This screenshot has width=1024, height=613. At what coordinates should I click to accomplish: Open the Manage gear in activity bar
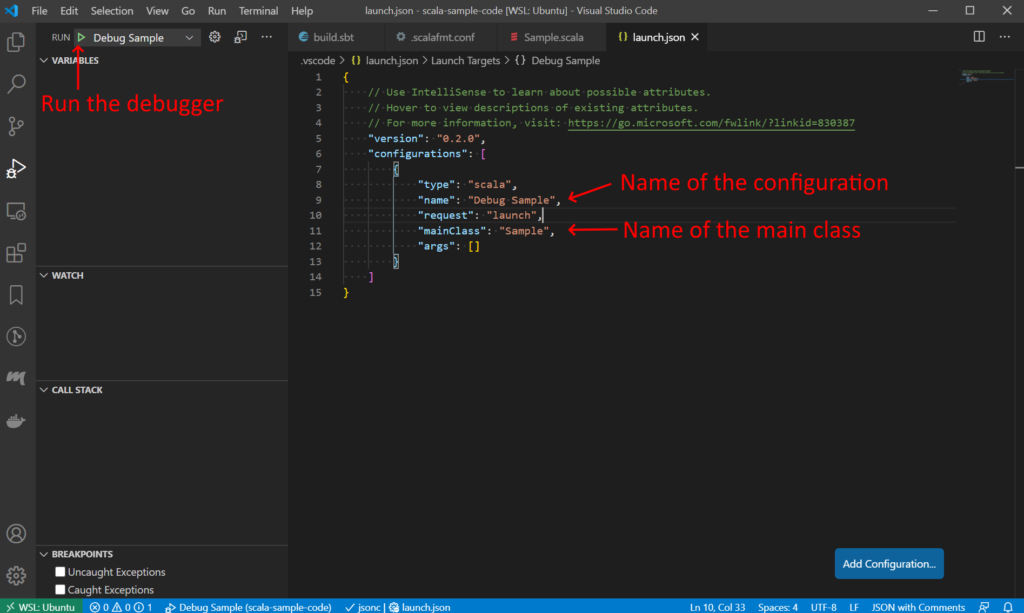click(16, 575)
